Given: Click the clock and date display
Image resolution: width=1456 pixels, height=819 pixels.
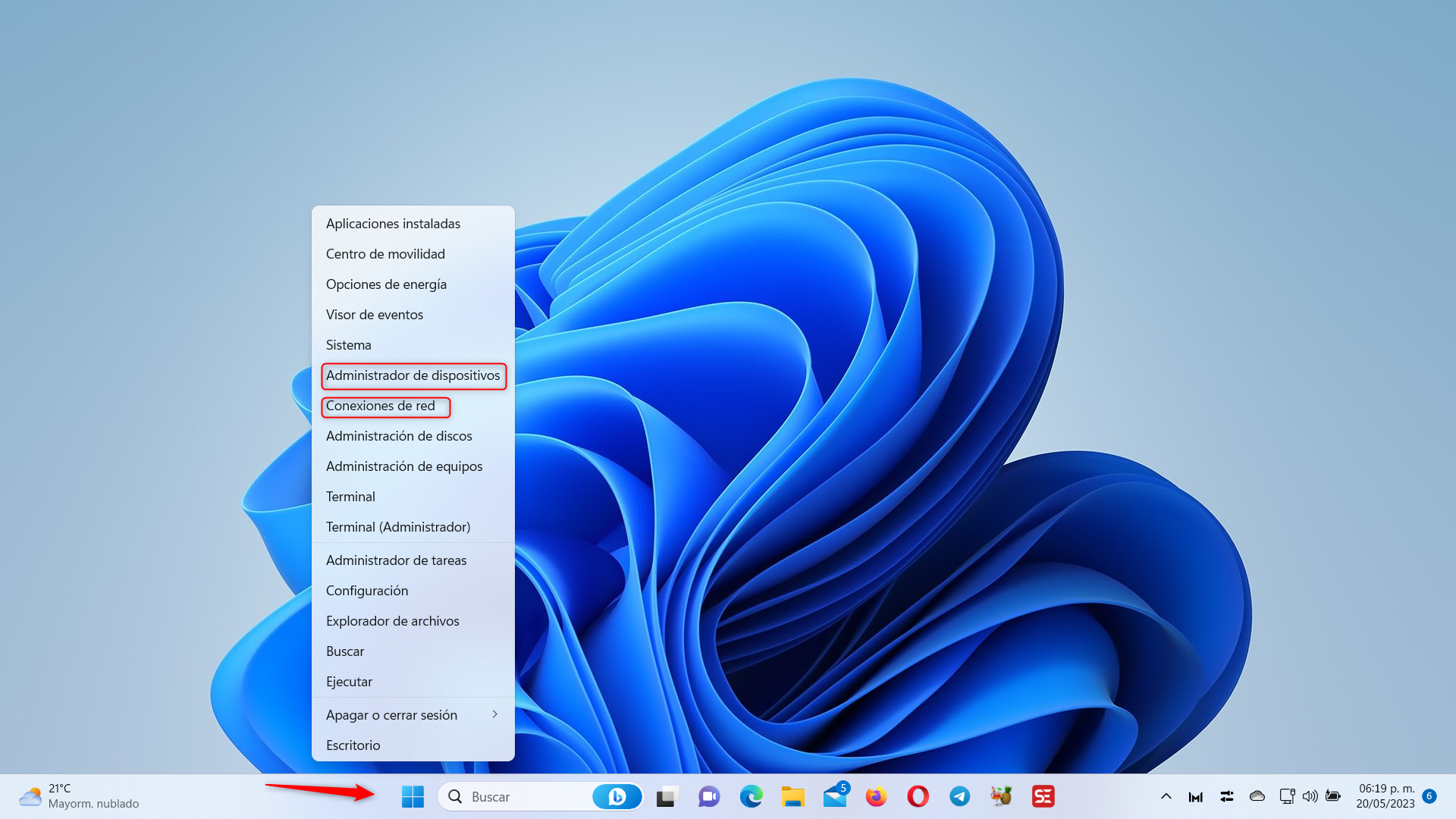Looking at the screenshot, I should (x=1385, y=796).
